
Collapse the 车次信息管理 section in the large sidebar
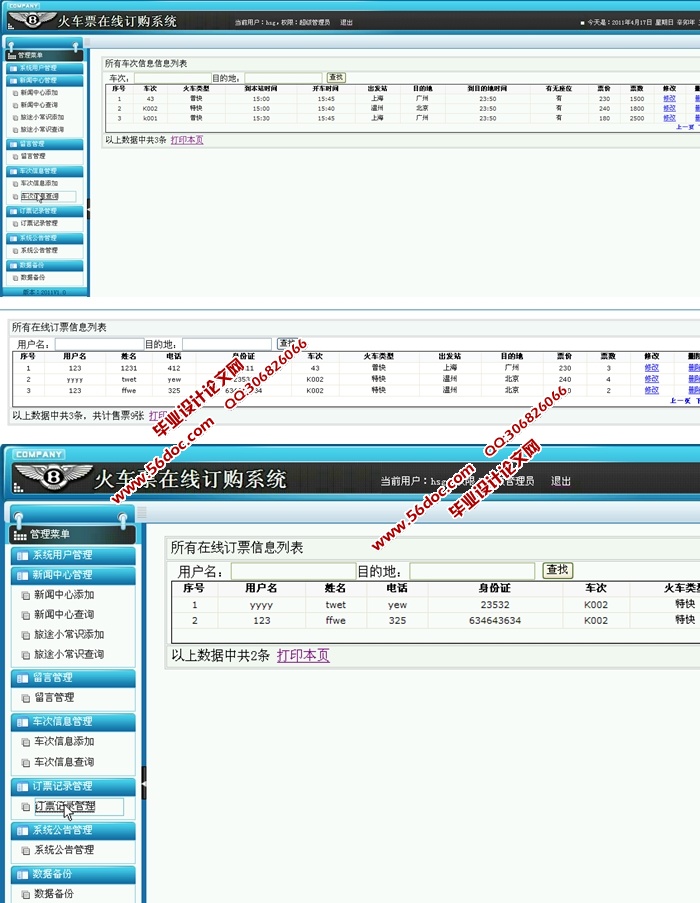pyautogui.click(x=73, y=722)
